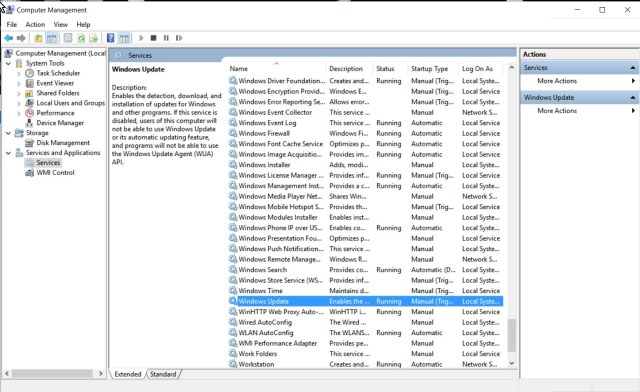Click the Local Users and Groups icon
Screen dimensions: 640x392
tap(29, 103)
